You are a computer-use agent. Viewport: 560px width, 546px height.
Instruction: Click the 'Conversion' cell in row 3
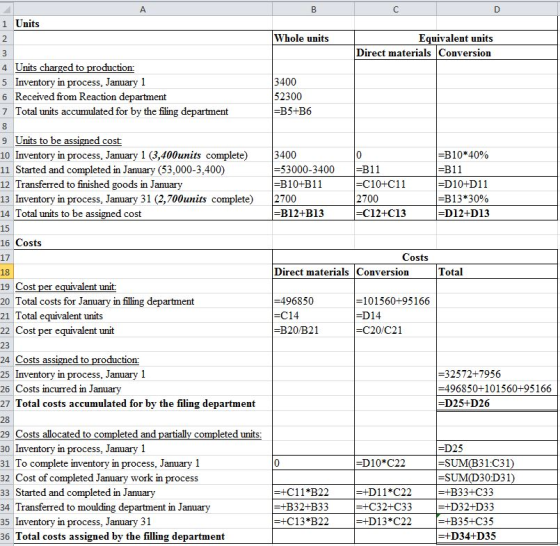click(x=497, y=53)
